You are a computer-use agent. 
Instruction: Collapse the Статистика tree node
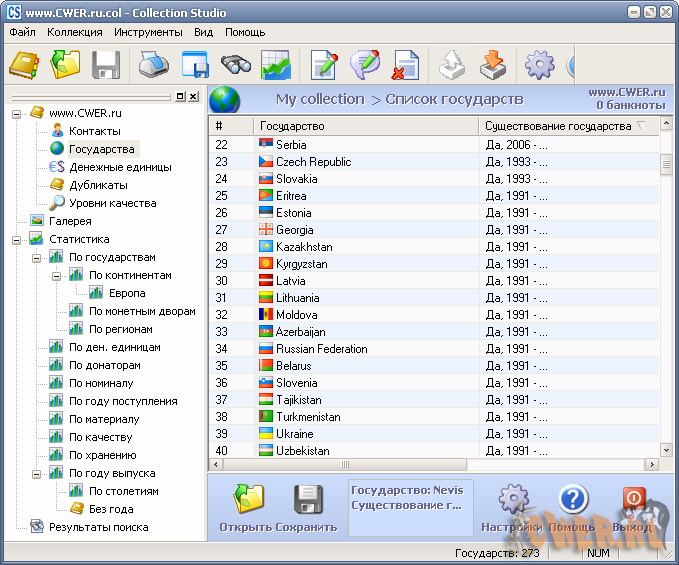tap(17, 239)
